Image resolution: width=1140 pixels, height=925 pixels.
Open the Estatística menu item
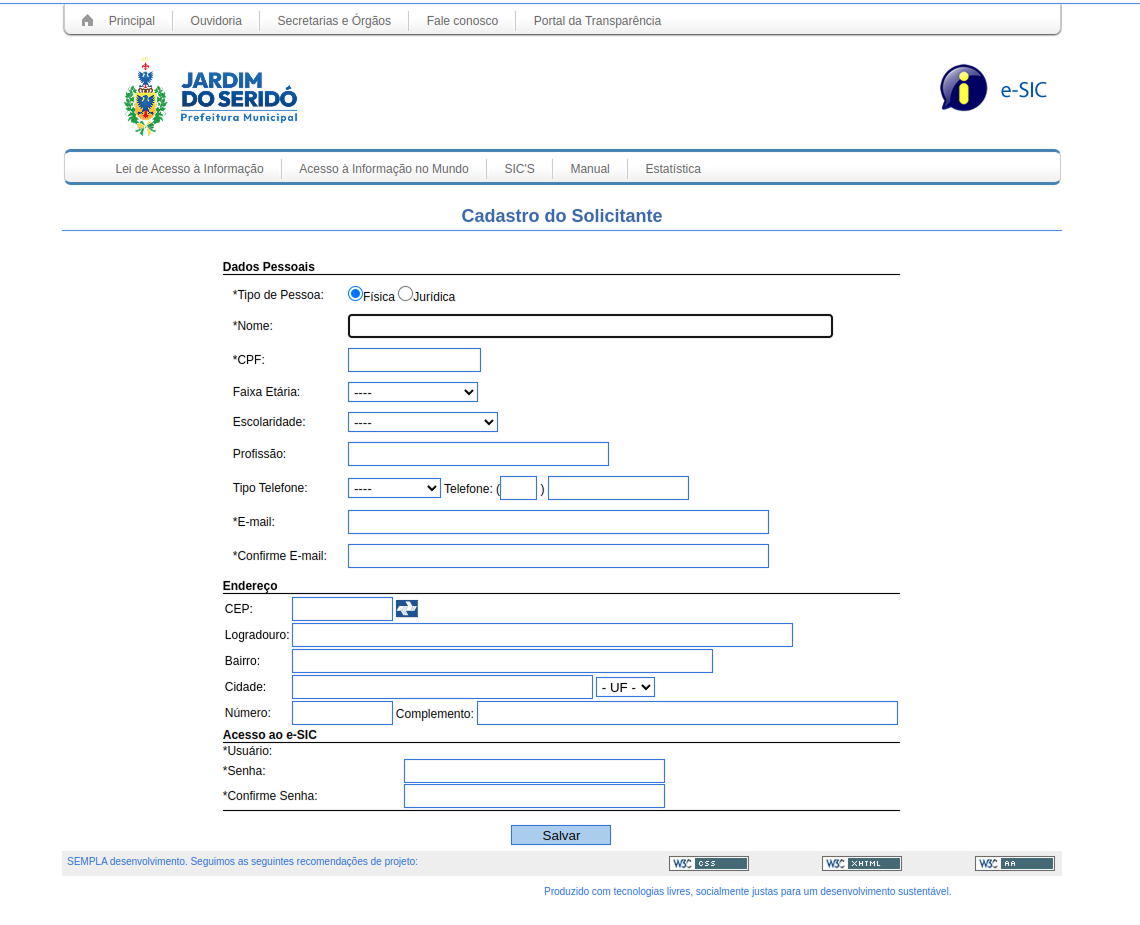(x=673, y=169)
